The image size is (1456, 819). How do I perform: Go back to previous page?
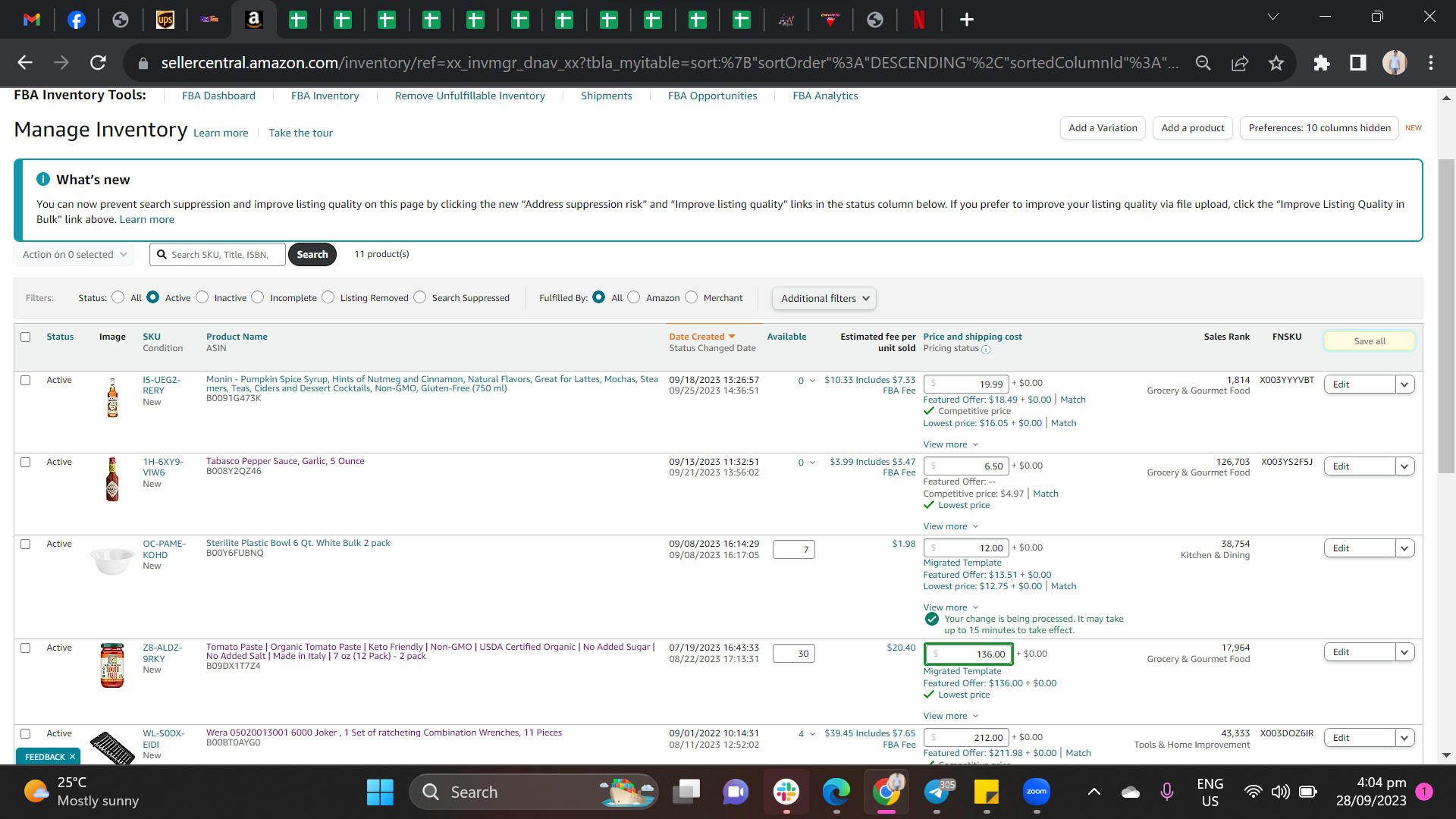[25, 63]
